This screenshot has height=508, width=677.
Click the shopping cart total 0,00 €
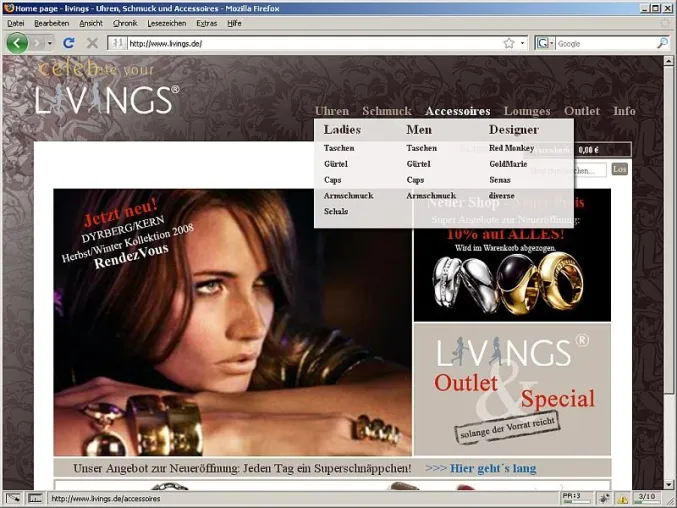[588, 150]
